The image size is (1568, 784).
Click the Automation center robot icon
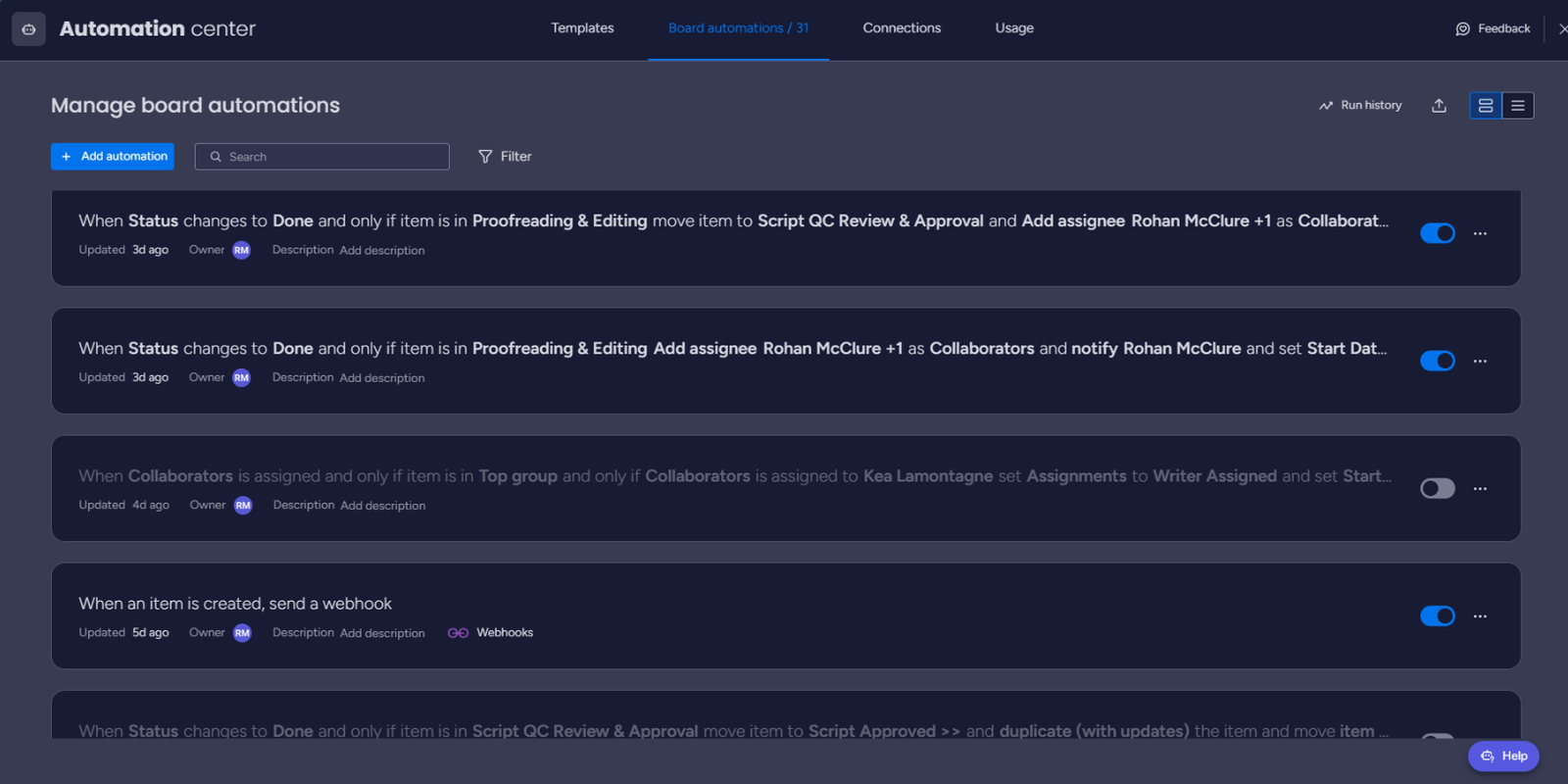point(28,29)
